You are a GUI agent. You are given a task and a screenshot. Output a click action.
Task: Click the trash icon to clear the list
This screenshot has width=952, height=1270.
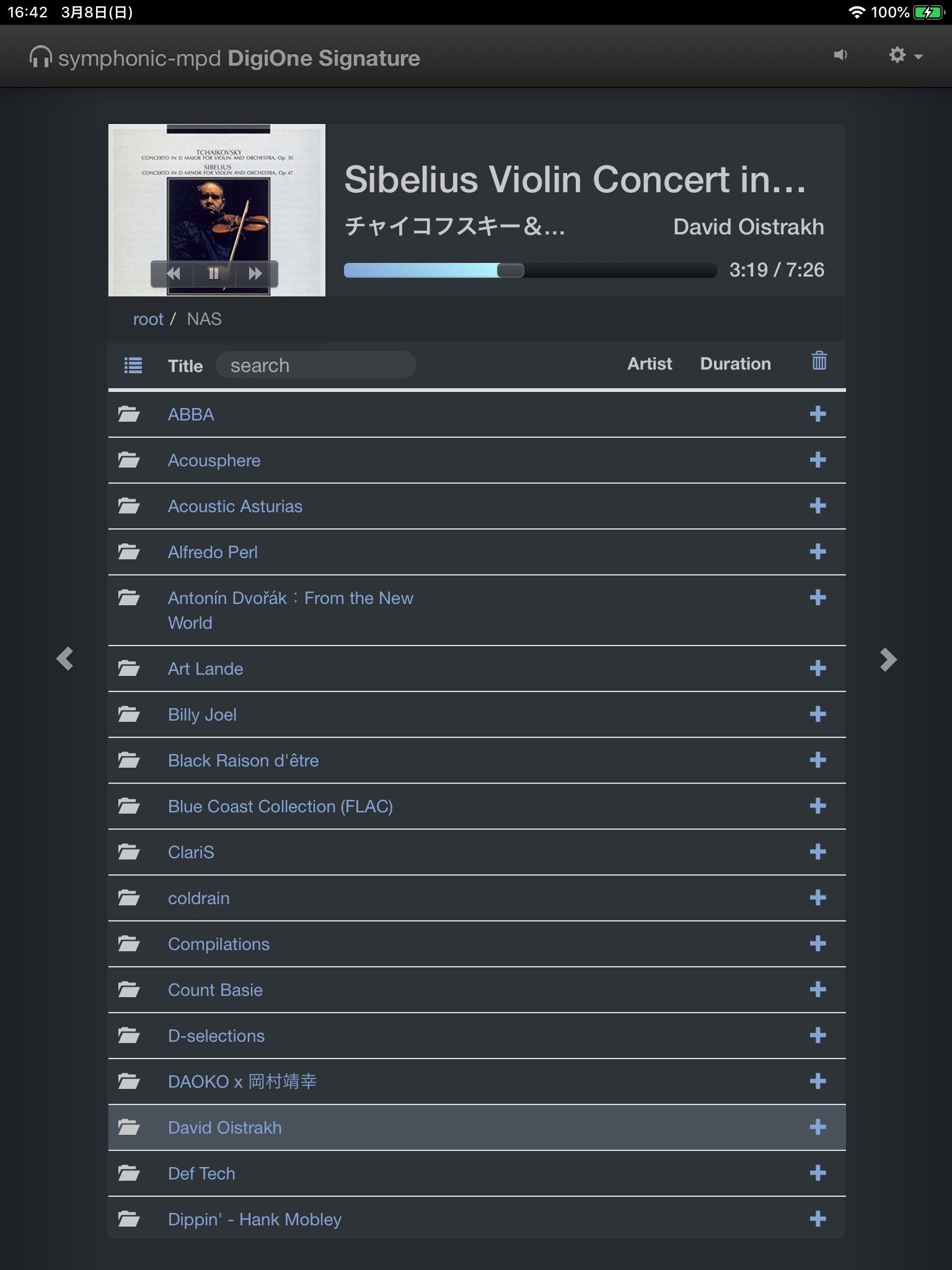tap(819, 361)
